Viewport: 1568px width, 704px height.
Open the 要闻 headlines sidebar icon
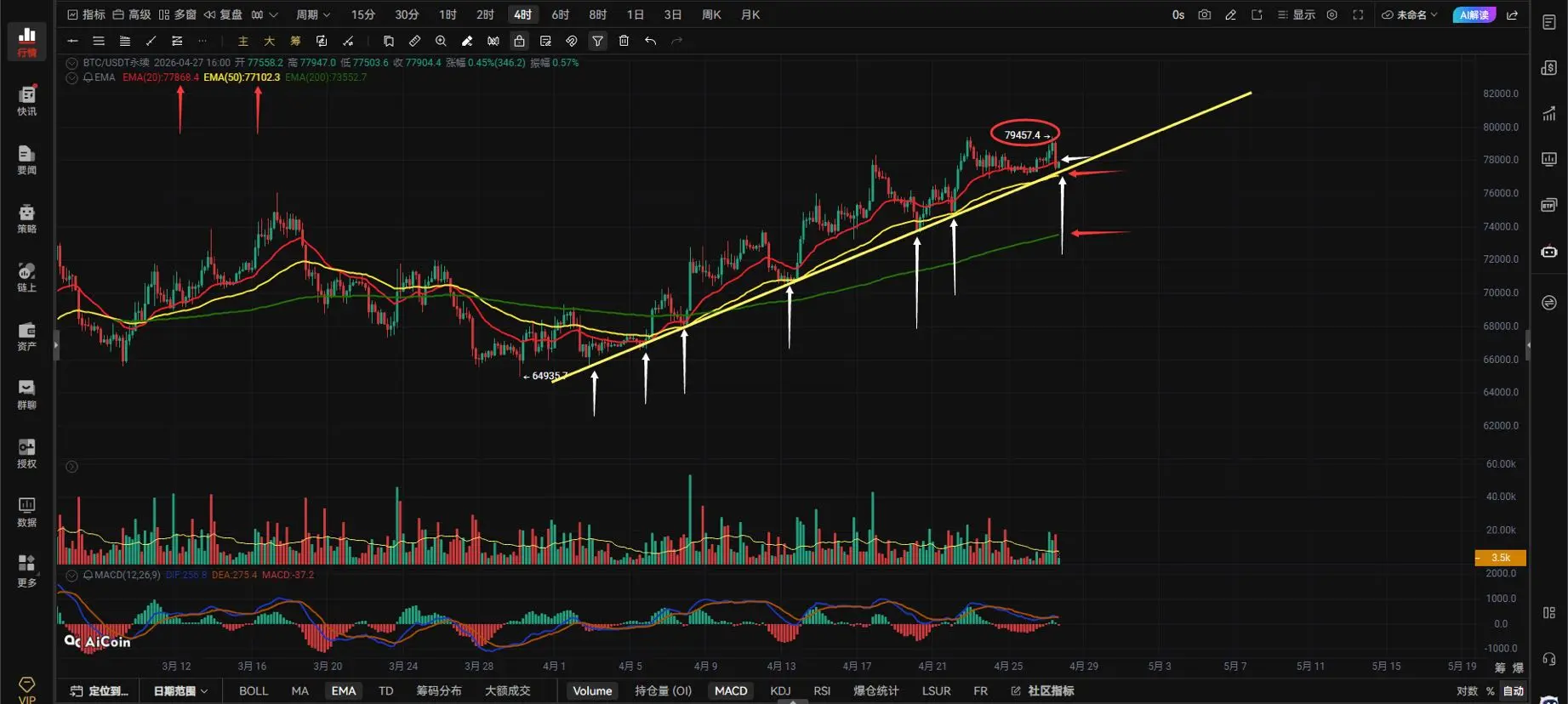point(26,159)
